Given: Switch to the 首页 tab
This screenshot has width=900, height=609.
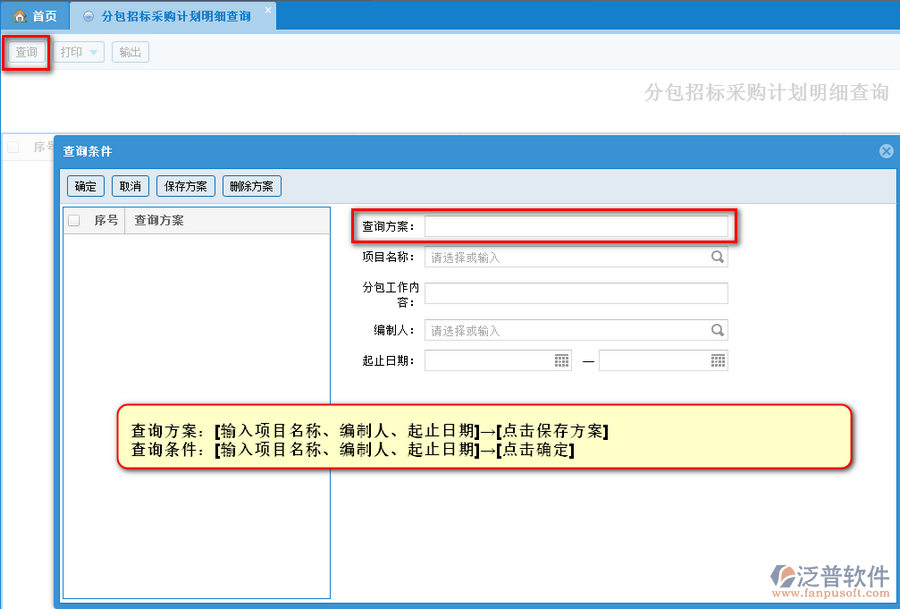Looking at the screenshot, I should click(x=36, y=16).
